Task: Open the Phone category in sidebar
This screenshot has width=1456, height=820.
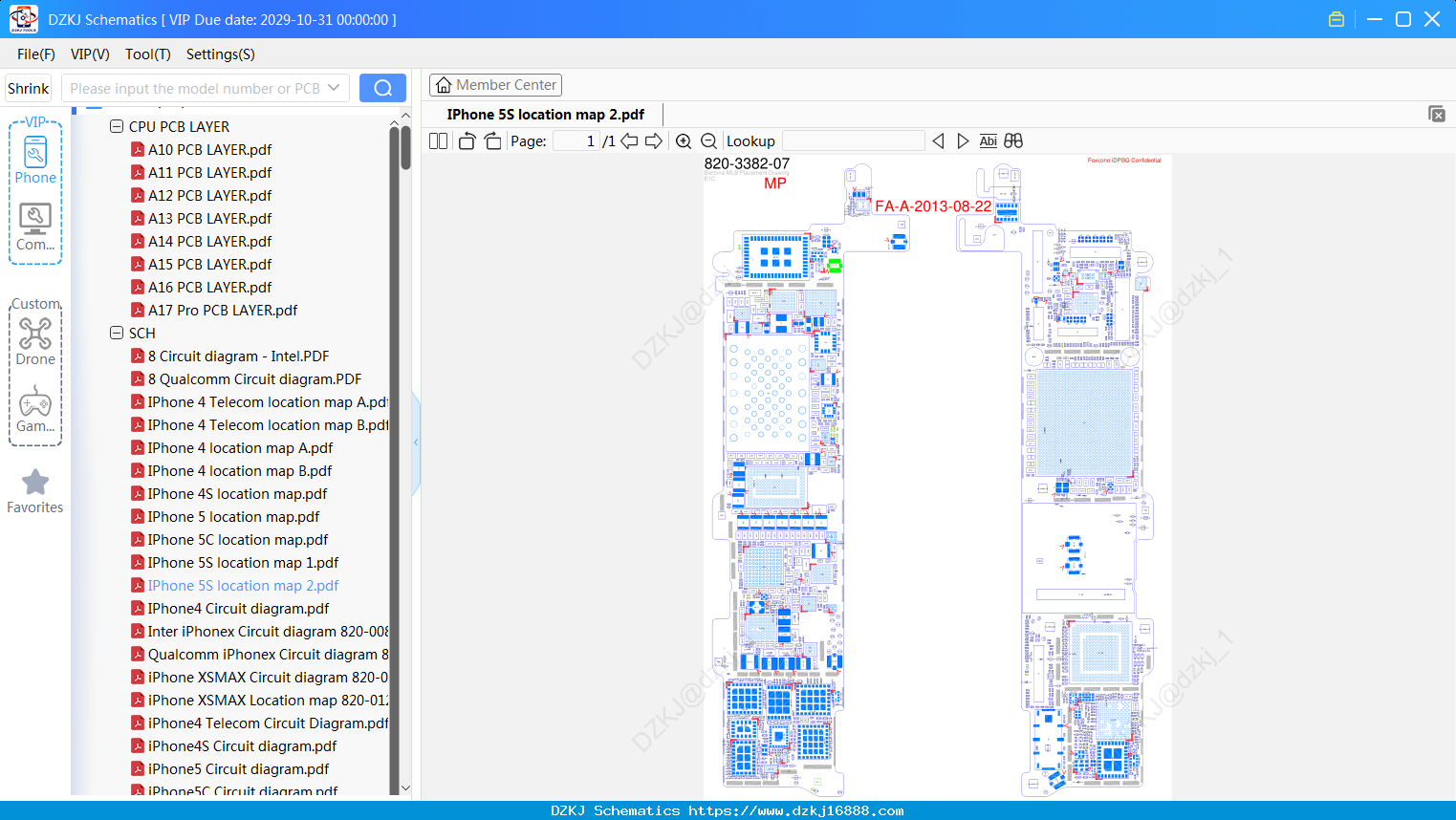Action: pos(35,159)
